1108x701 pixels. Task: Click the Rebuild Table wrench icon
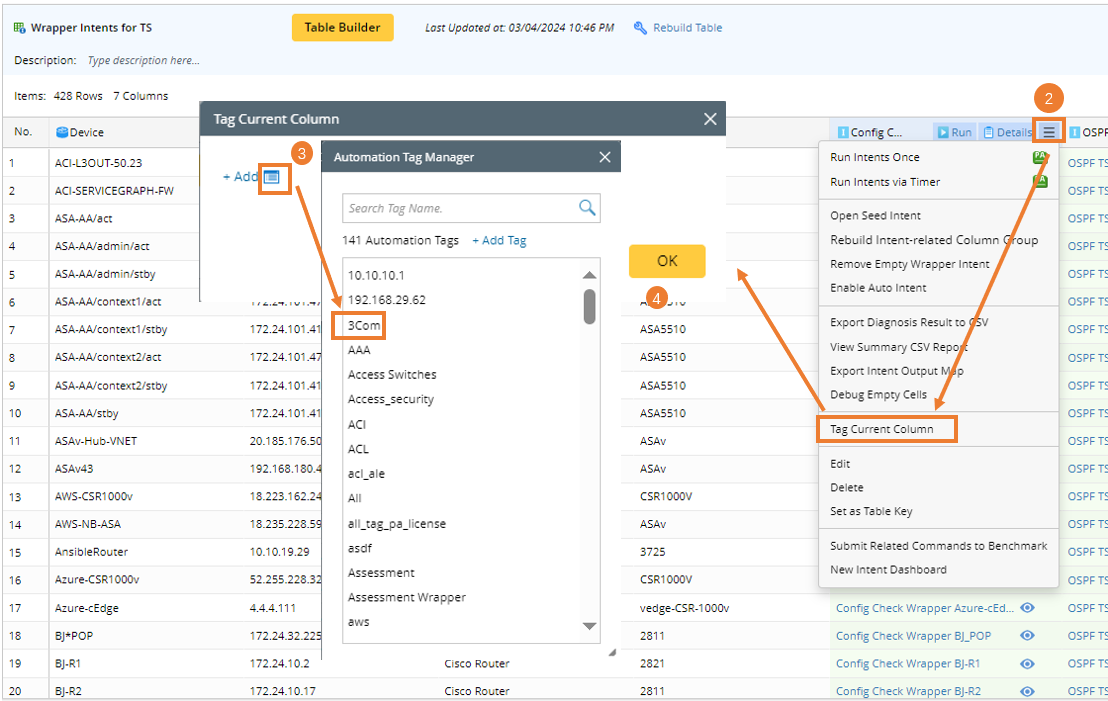640,28
